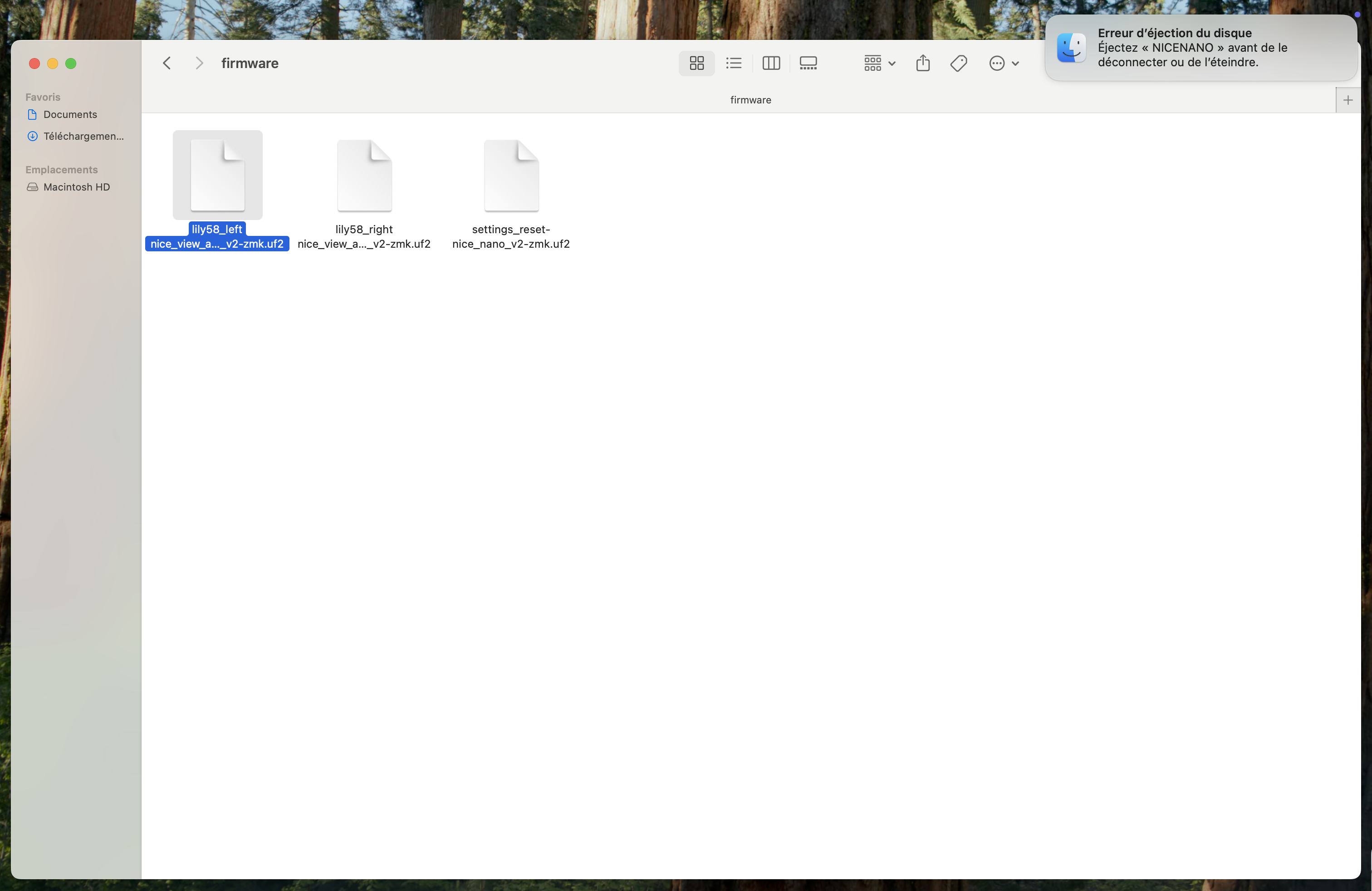Go back with the left chevron
The width and height of the screenshot is (1372, 891).
click(x=167, y=64)
